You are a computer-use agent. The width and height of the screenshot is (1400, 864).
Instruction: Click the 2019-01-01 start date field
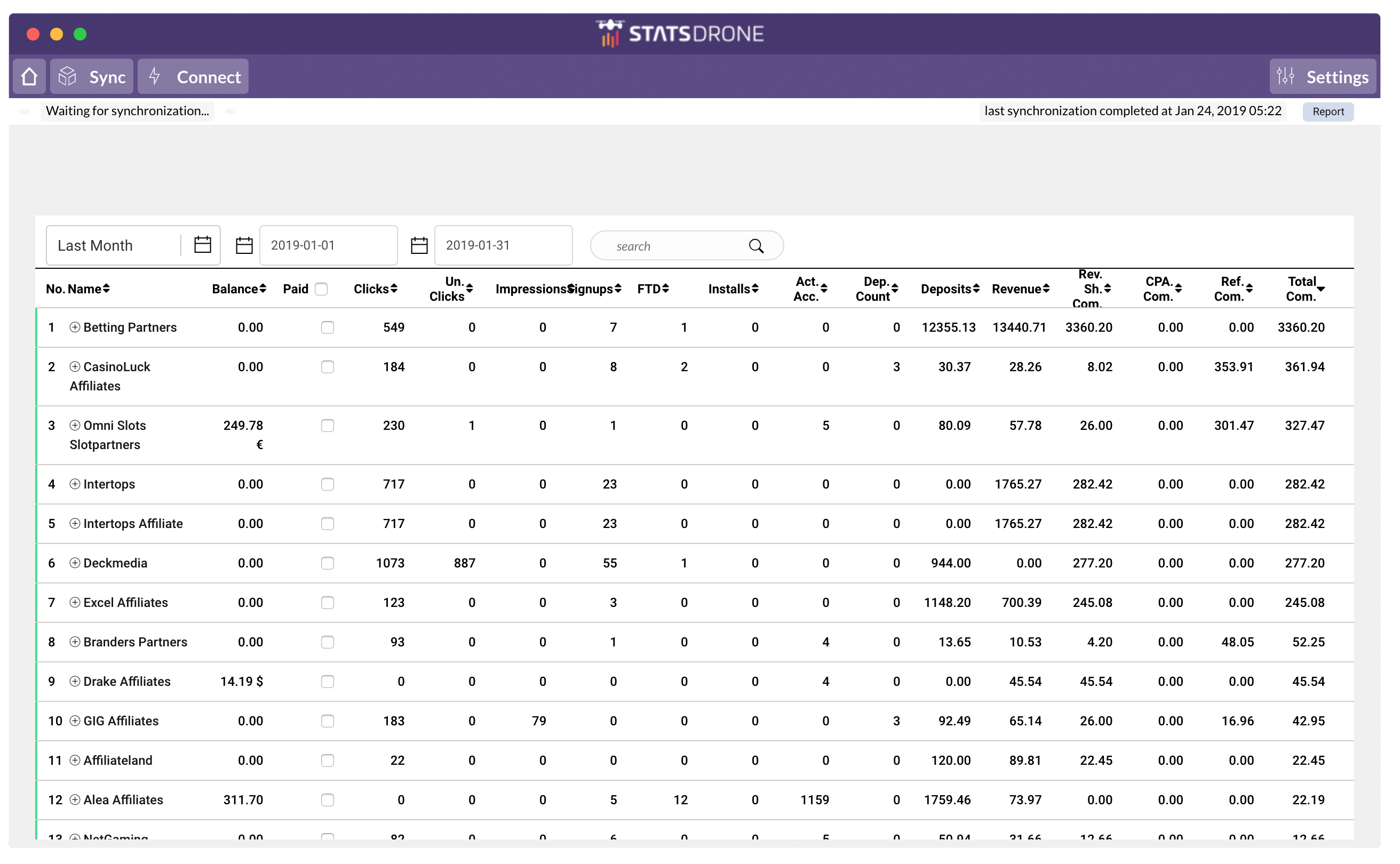(x=329, y=246)
